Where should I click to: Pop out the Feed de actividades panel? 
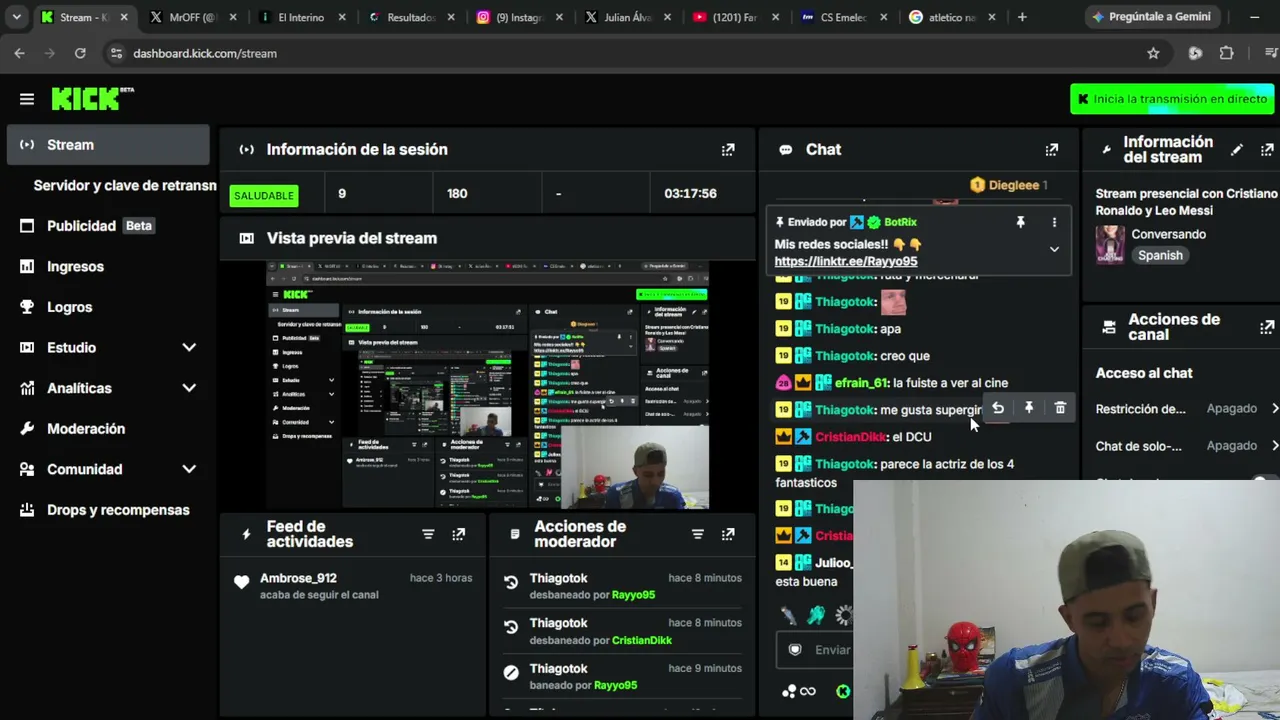(x=458, y=534)
